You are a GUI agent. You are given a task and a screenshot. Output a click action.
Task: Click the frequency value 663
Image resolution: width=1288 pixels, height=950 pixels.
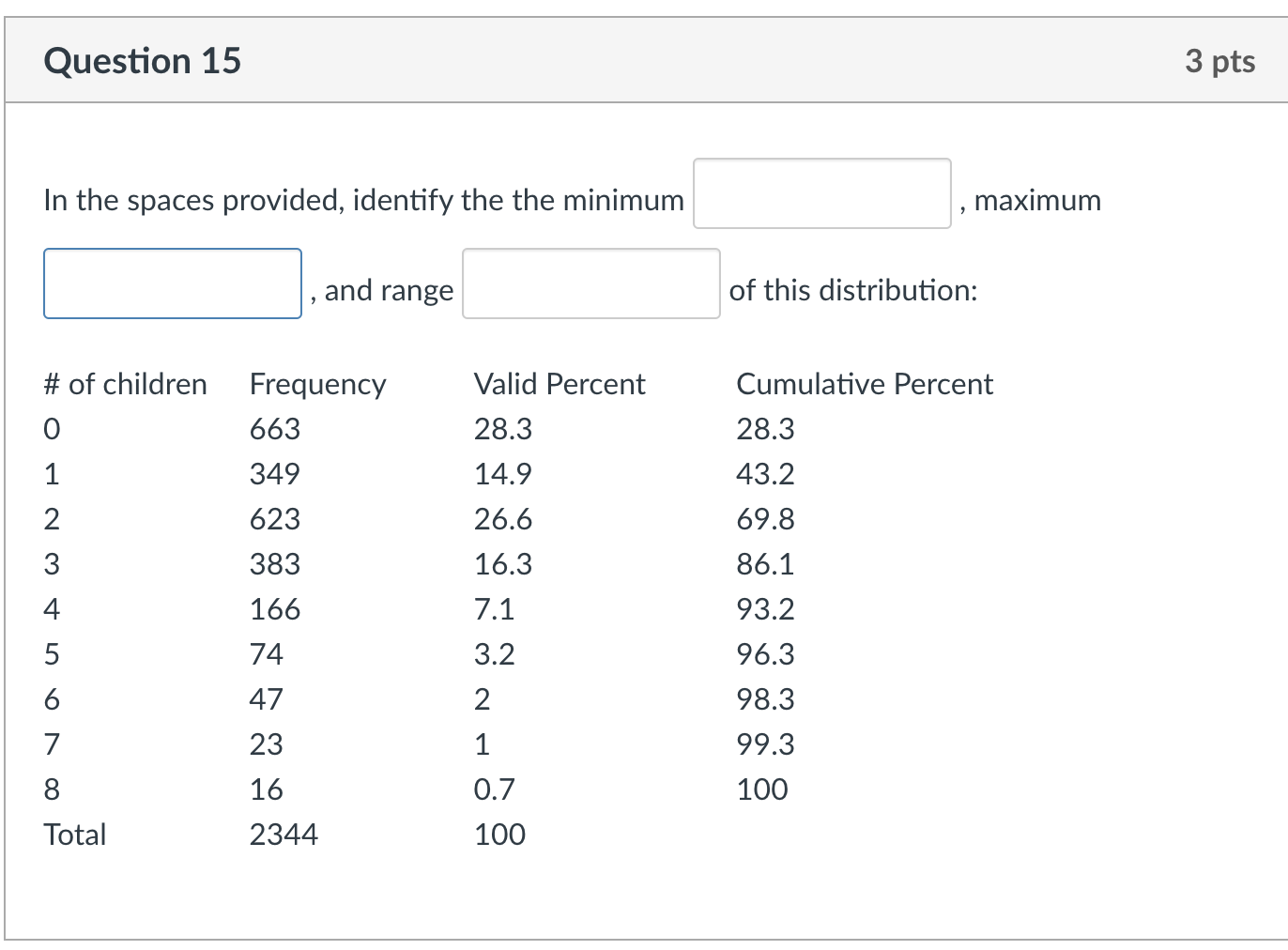click(x=274, y=428)
